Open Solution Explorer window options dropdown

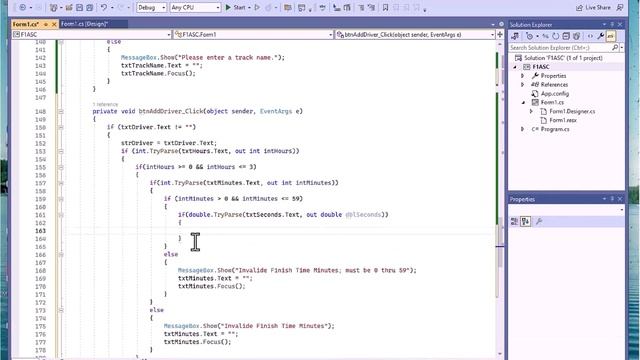(604, 24)
